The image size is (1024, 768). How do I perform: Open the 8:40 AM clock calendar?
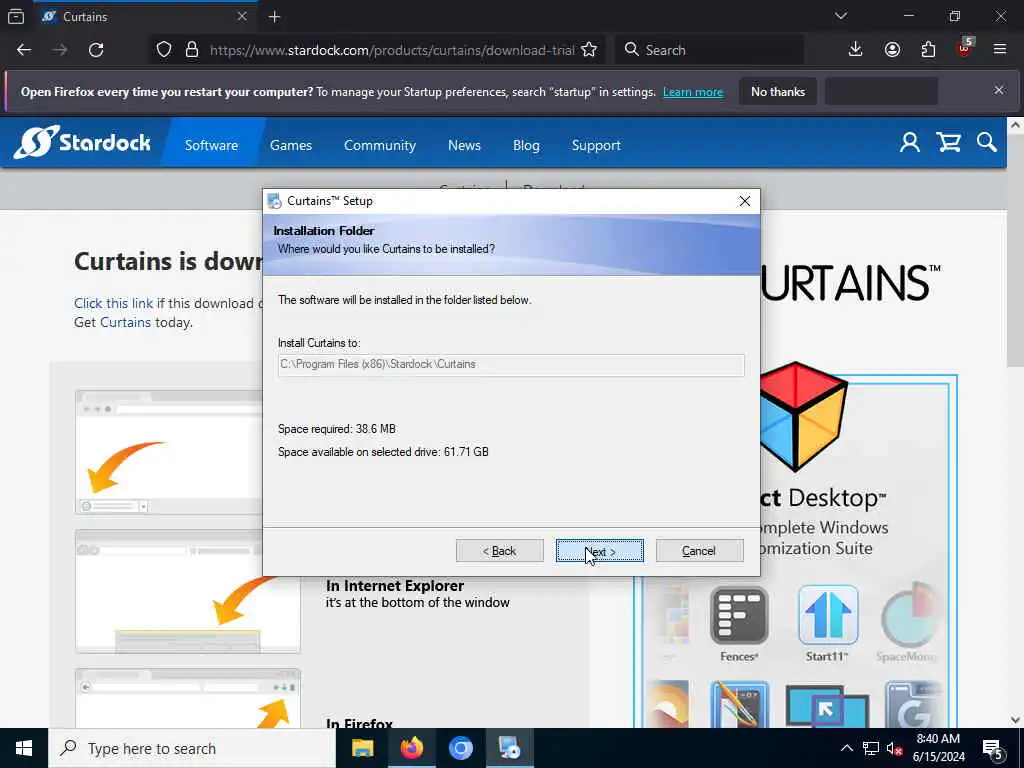(x=938, y=748)
